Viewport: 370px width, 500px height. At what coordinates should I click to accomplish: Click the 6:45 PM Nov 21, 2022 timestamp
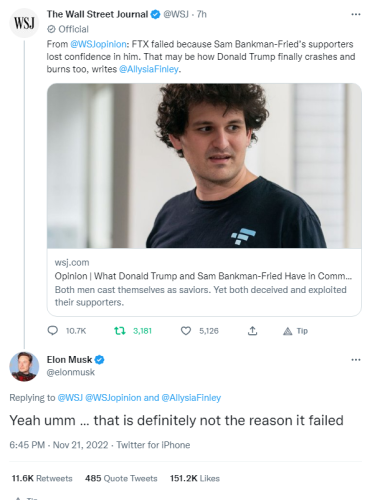[59, 445]
